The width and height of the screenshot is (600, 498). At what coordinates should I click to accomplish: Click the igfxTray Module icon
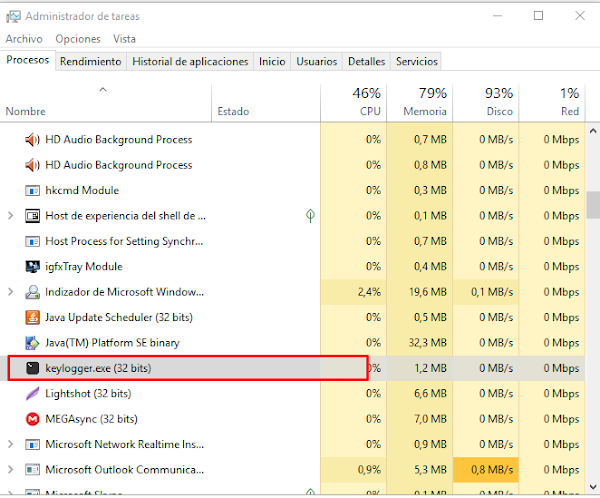[x=33, y=266]
